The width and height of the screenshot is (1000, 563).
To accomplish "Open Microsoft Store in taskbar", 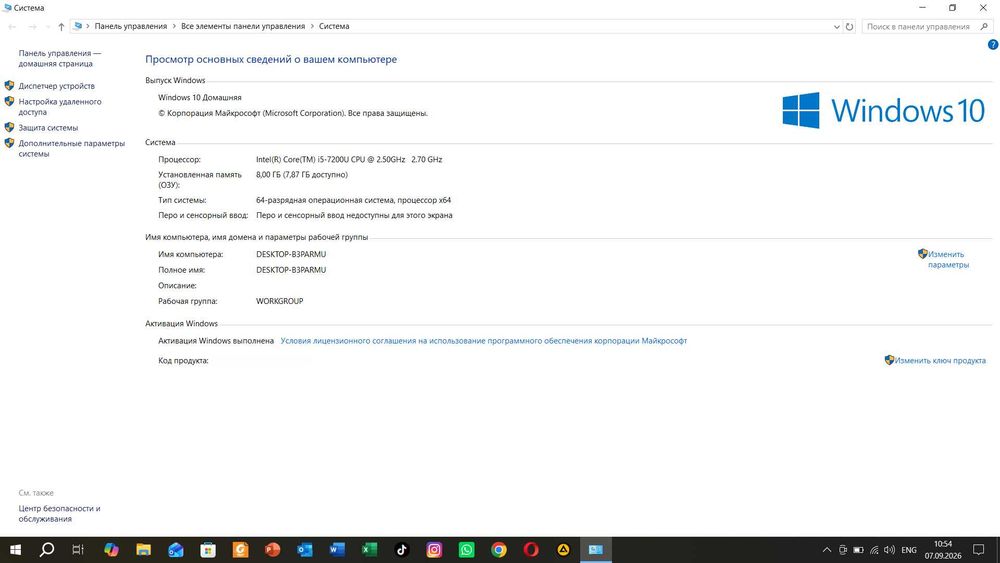I will coord(208,550).
